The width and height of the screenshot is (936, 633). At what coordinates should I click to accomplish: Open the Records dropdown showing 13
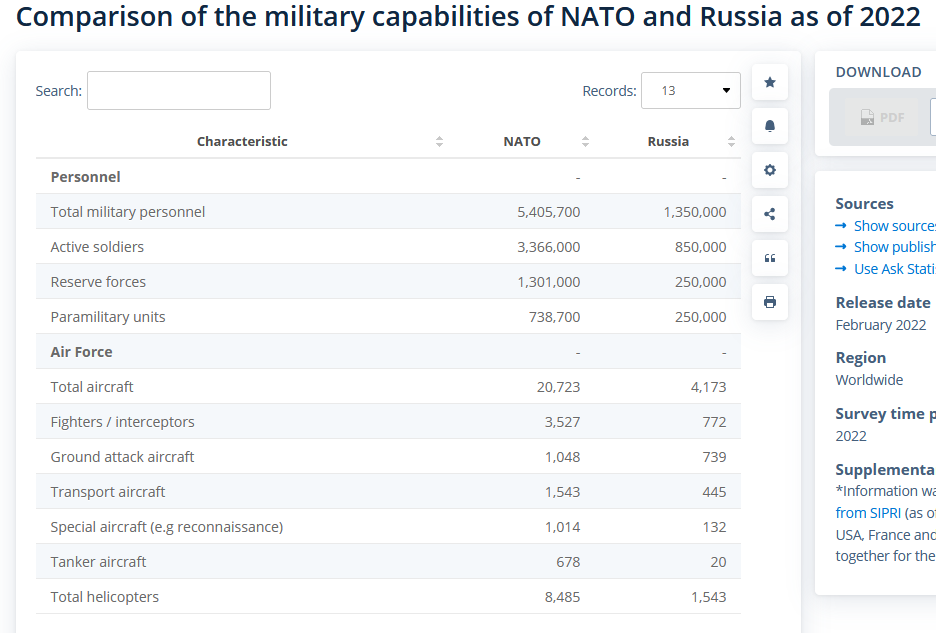point(691,91)
